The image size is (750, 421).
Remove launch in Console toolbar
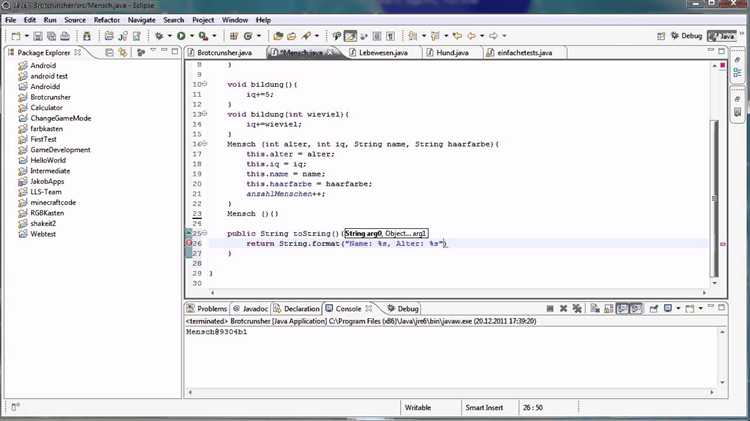pyautogui.click(x=563, y=309)
